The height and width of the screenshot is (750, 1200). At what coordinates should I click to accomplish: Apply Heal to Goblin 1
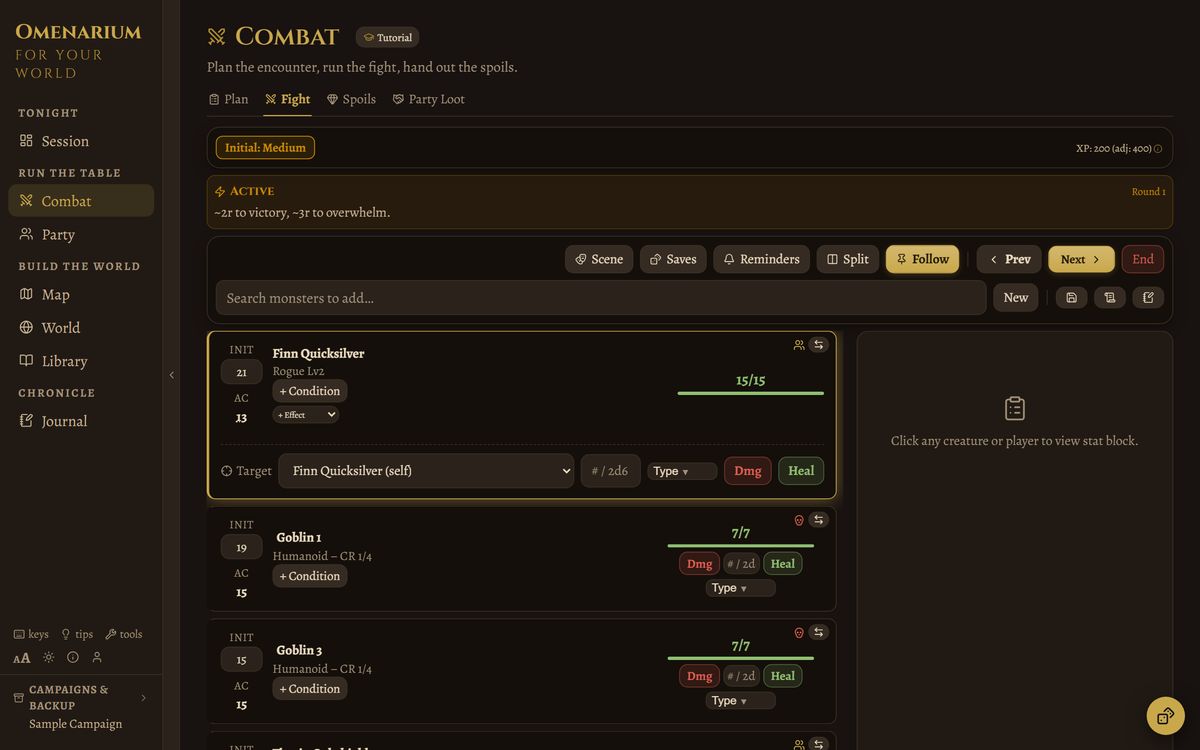tap(783, 564)
